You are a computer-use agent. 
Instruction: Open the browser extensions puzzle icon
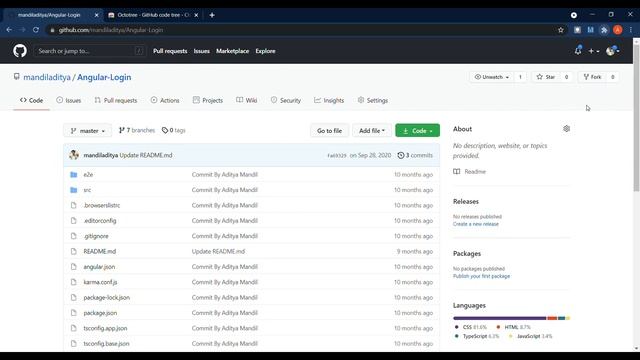tap(604, 30)
